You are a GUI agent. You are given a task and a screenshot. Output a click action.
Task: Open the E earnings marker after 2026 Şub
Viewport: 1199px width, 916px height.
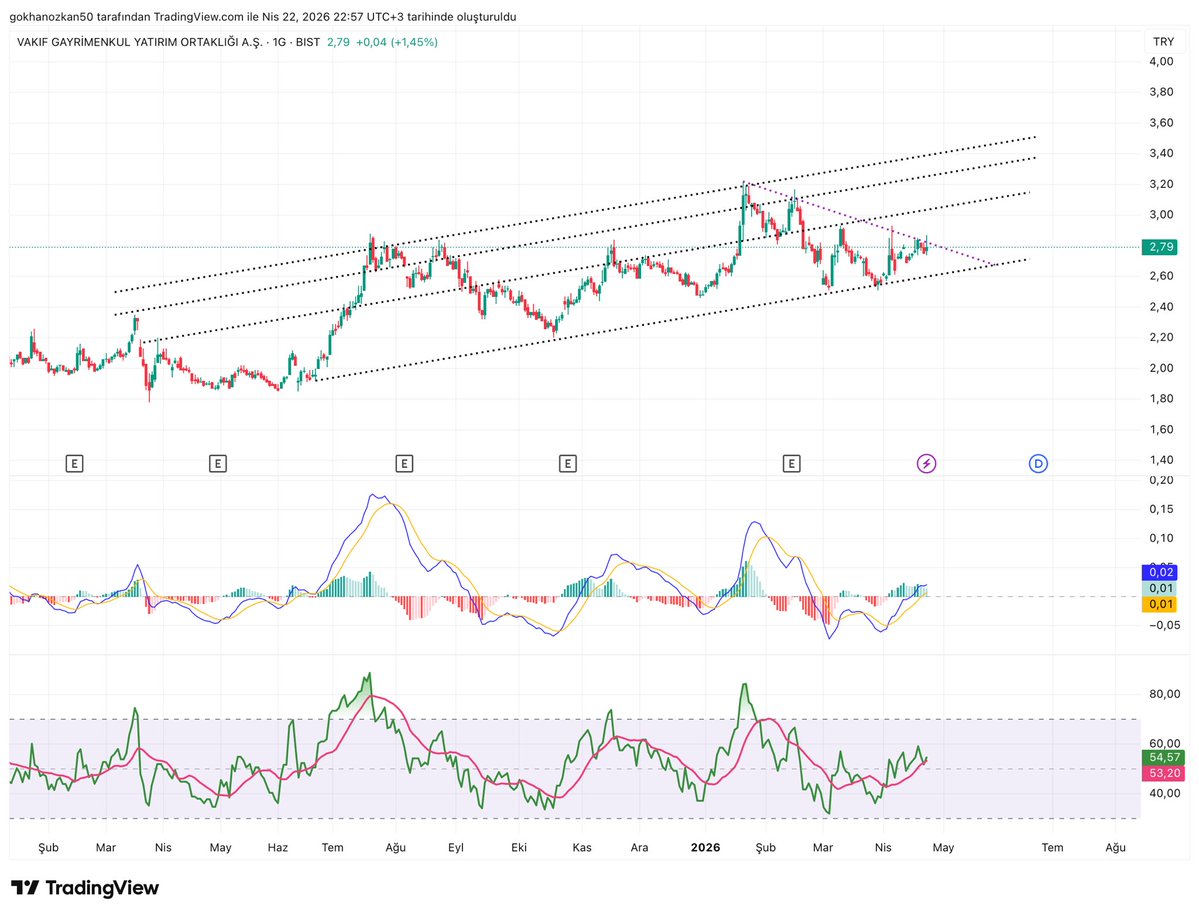[791, 463]
